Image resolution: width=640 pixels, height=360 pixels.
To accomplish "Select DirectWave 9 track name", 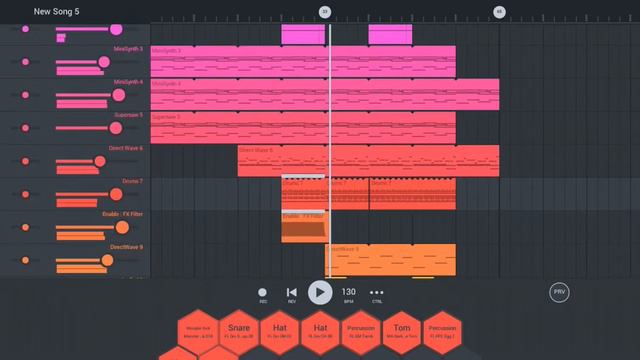I will [x=127, y=247].
